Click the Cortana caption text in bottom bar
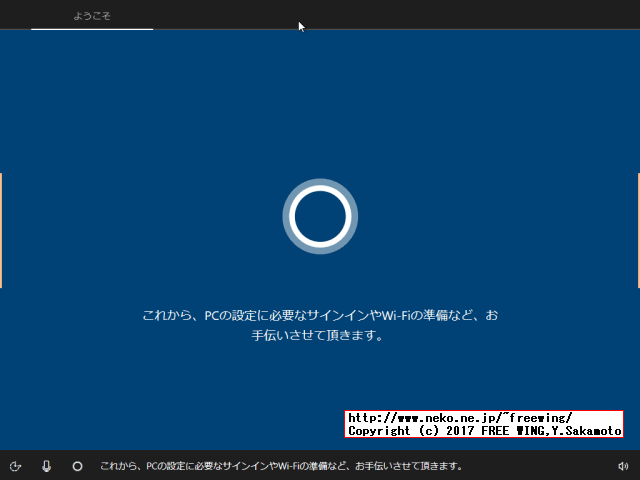 point(281,466)
